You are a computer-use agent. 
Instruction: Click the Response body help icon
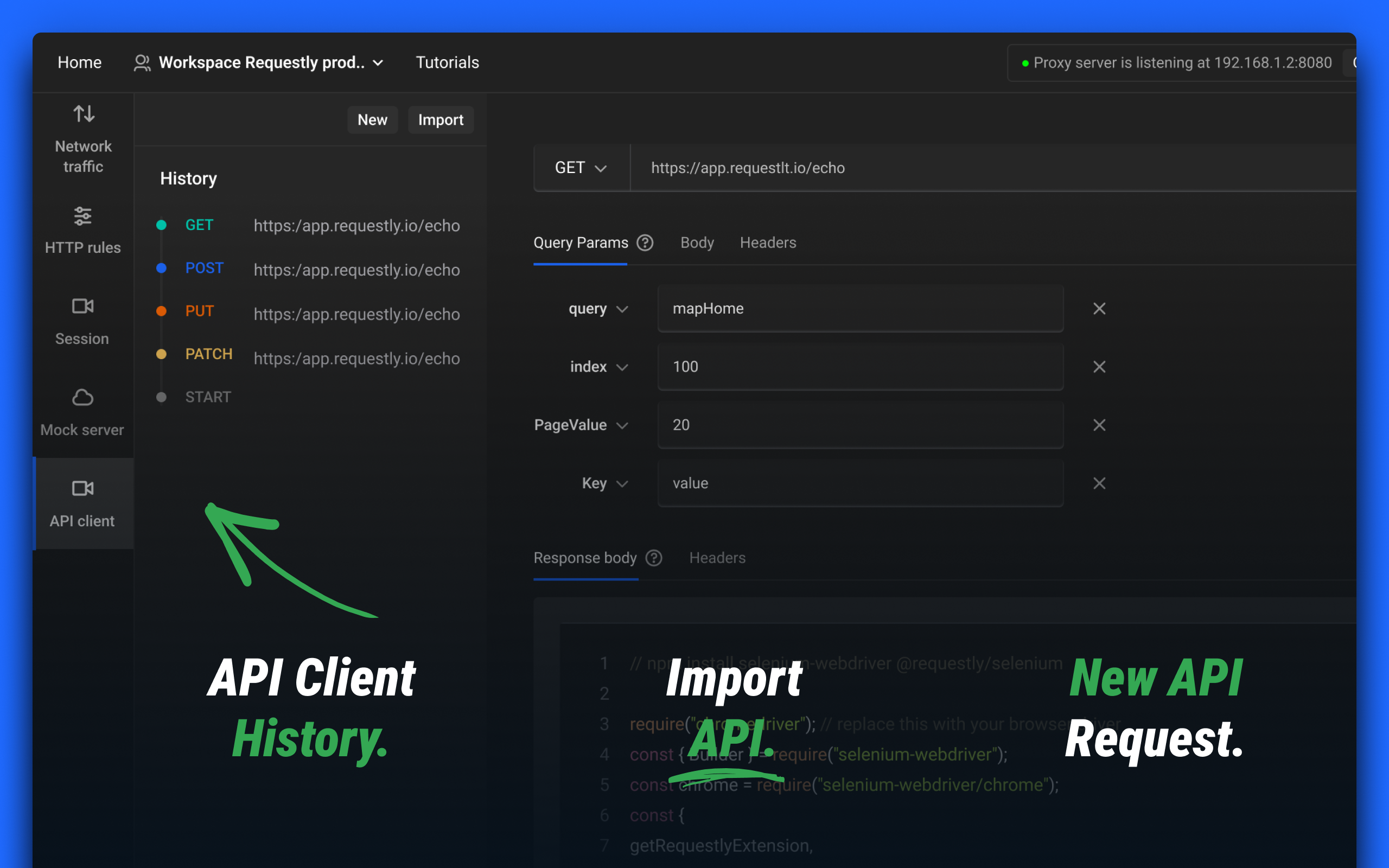coord(654,558)
